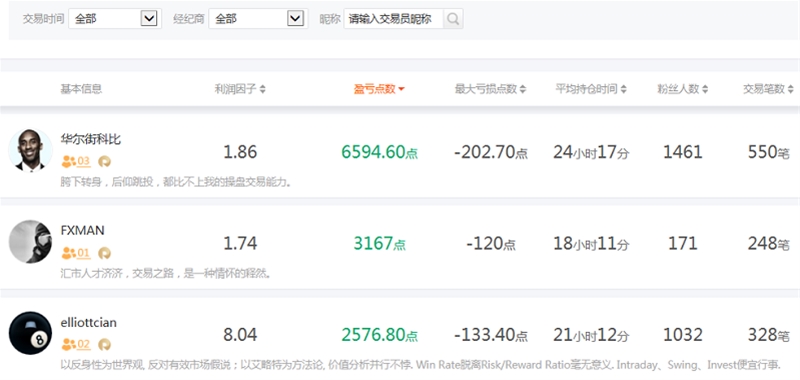Click fans count 1461
This screenshot has width=800, height=380.
click(683, 152)
